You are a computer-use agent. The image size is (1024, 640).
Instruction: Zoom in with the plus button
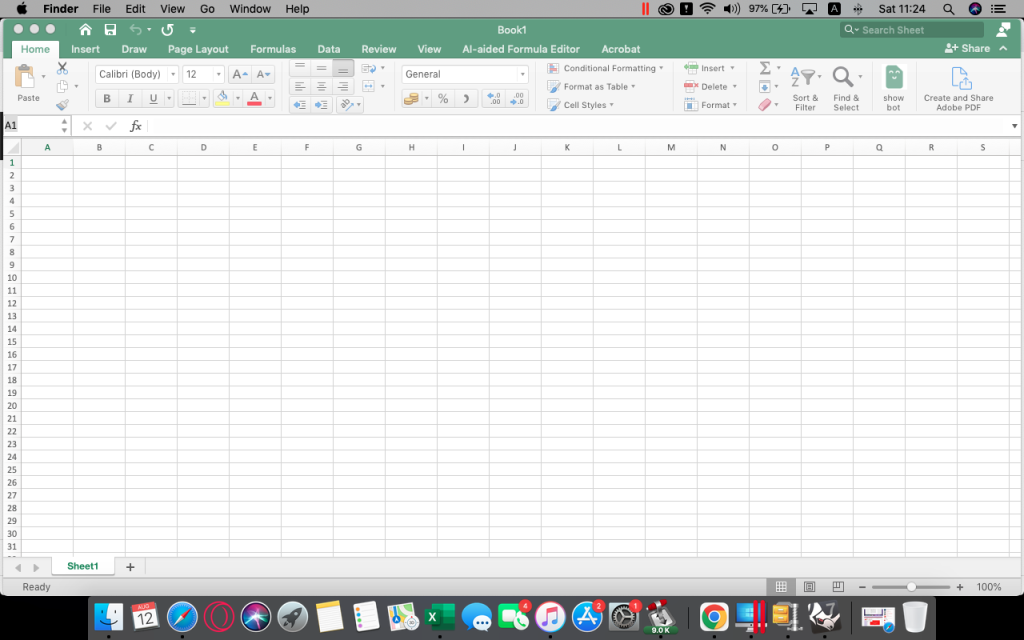click(x=960, y=587)
